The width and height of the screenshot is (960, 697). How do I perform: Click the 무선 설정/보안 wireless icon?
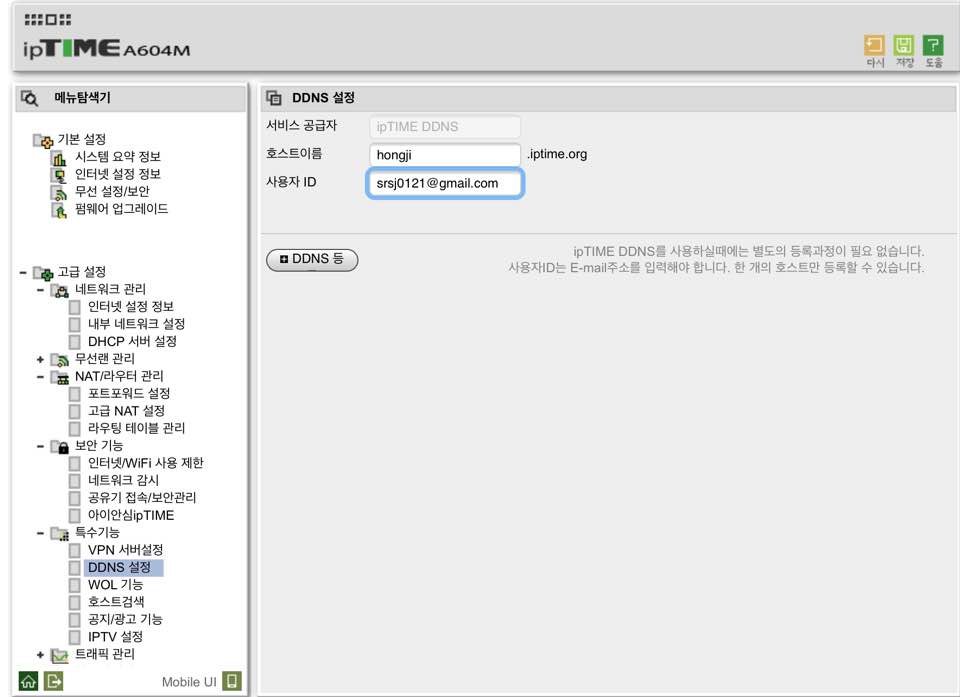(59, 193)
